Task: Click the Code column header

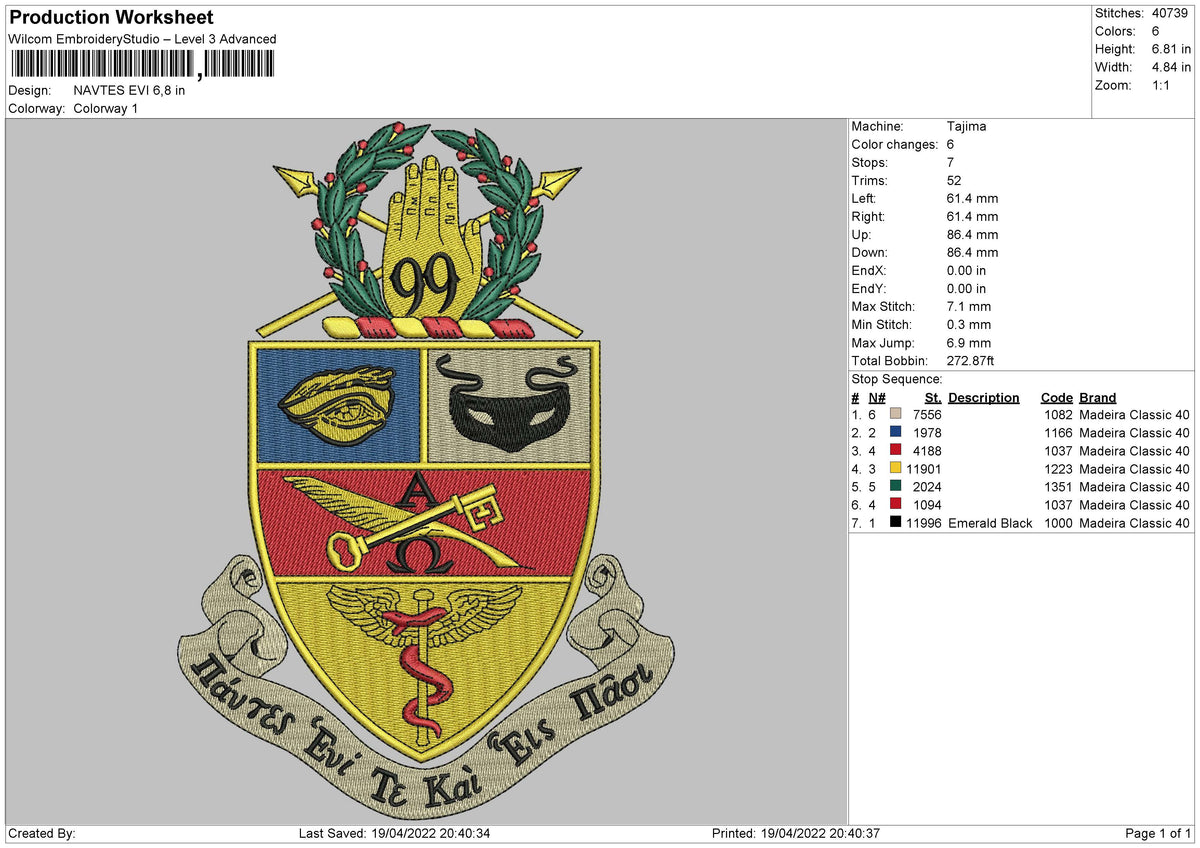Action: [1056, 397]
